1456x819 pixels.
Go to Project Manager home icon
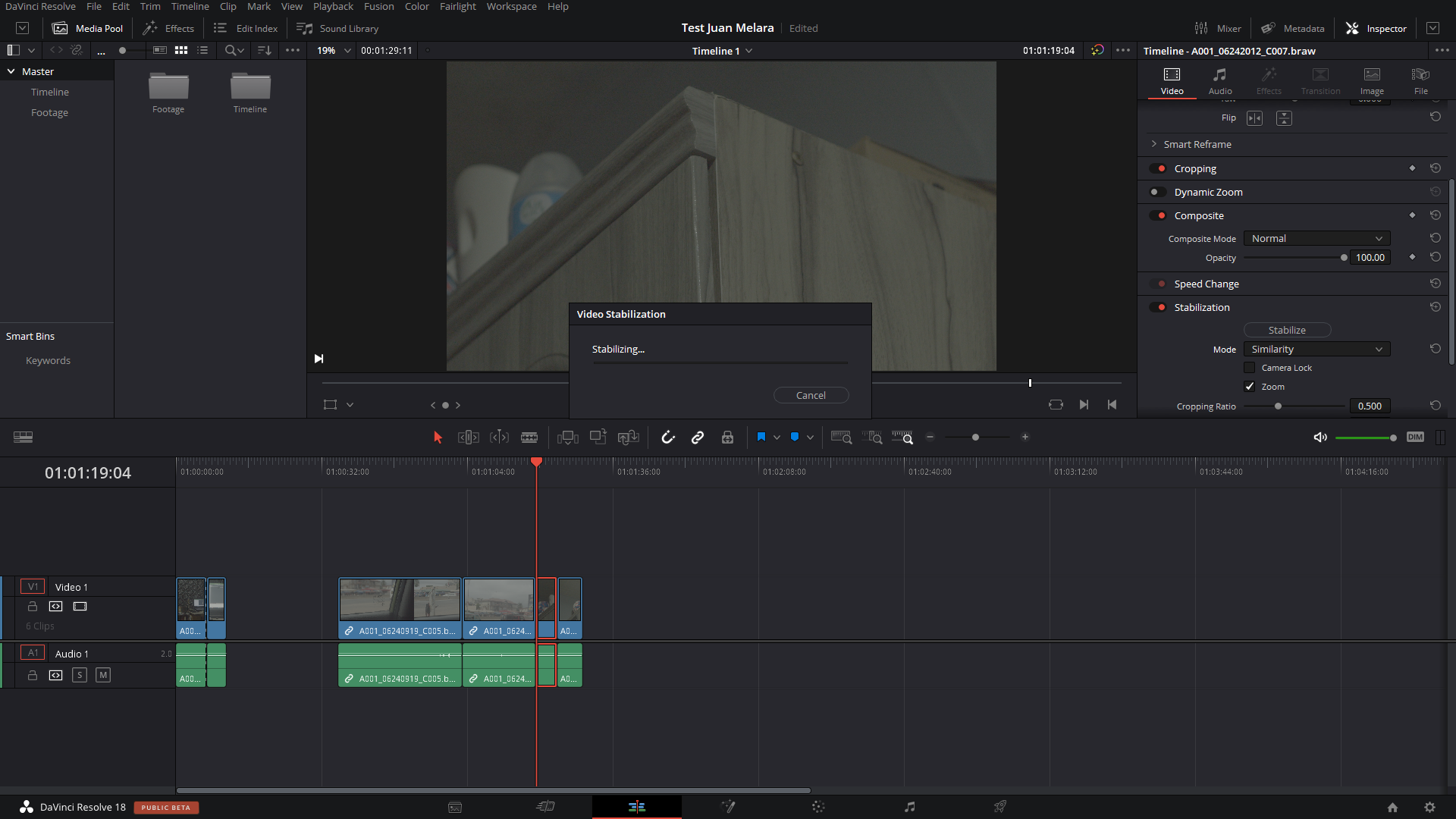coord(1392,808)
